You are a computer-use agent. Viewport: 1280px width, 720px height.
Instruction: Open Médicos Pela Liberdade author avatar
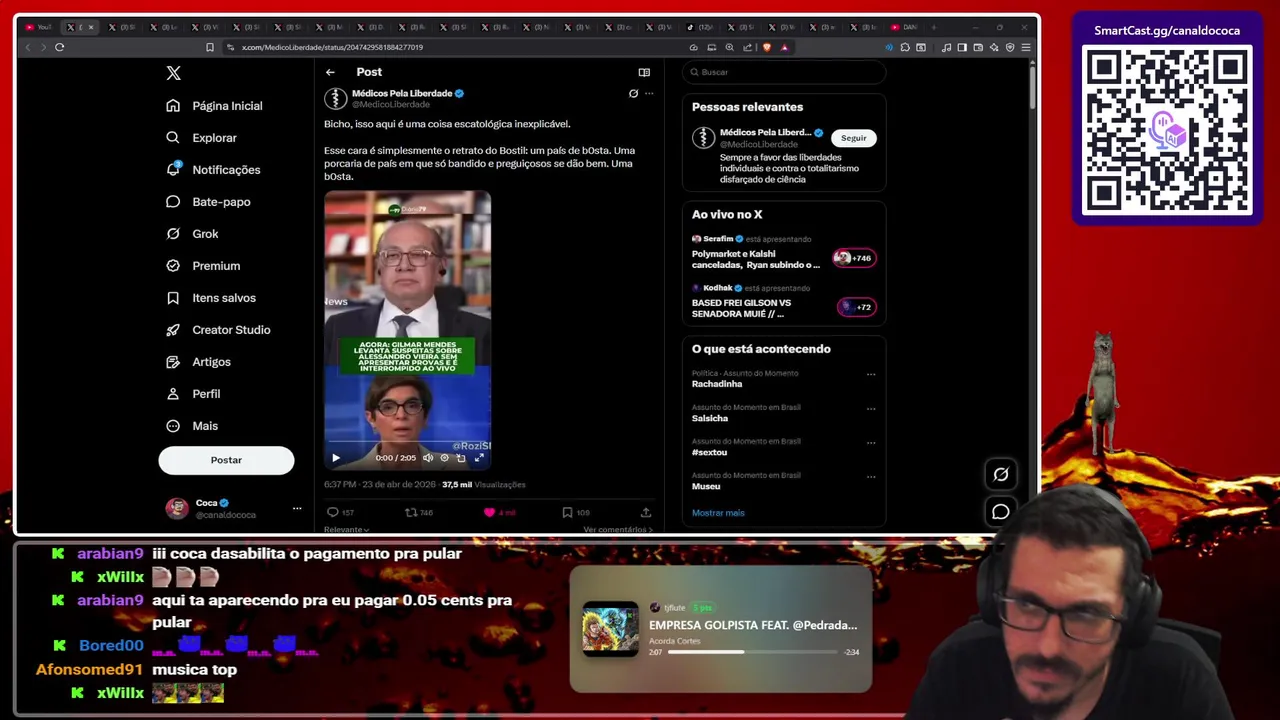tap(336, 98)
